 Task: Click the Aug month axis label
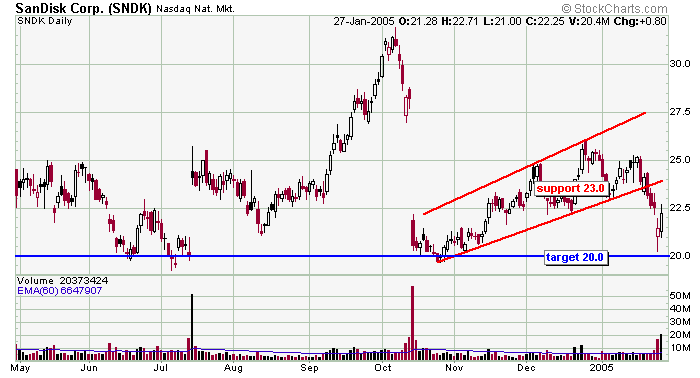tap(233, 368)
